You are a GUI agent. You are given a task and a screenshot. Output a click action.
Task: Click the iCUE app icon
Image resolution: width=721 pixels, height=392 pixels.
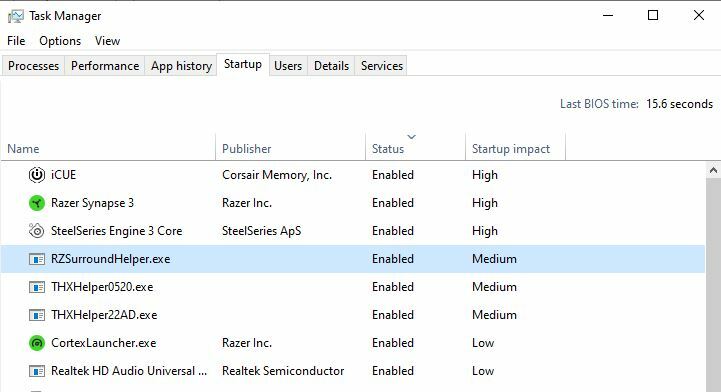click(x=37, y=175)
